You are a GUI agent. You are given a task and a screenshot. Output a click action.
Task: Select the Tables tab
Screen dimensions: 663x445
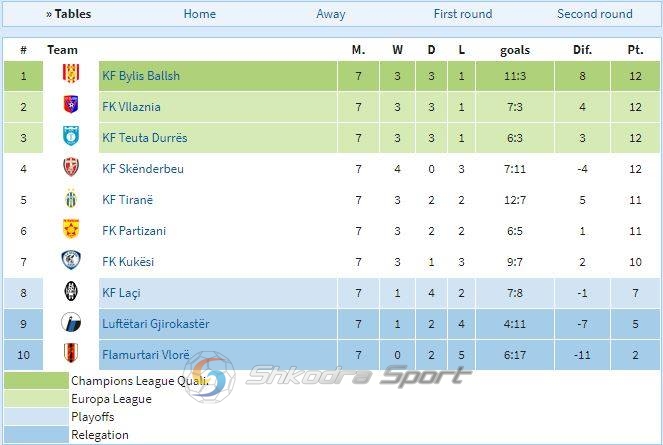pos(68,14)
